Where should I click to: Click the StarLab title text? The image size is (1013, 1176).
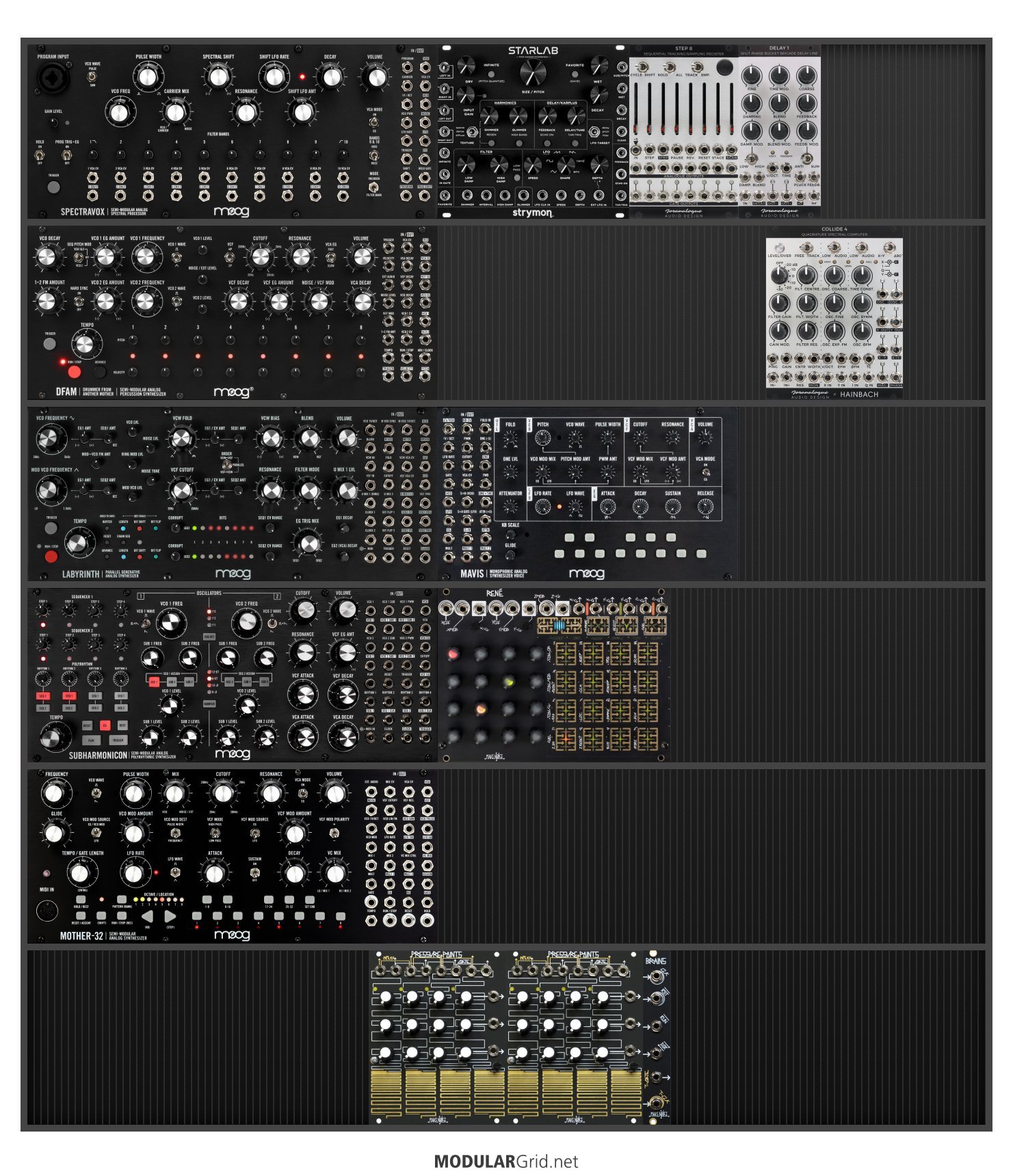(x=533, y=51)
